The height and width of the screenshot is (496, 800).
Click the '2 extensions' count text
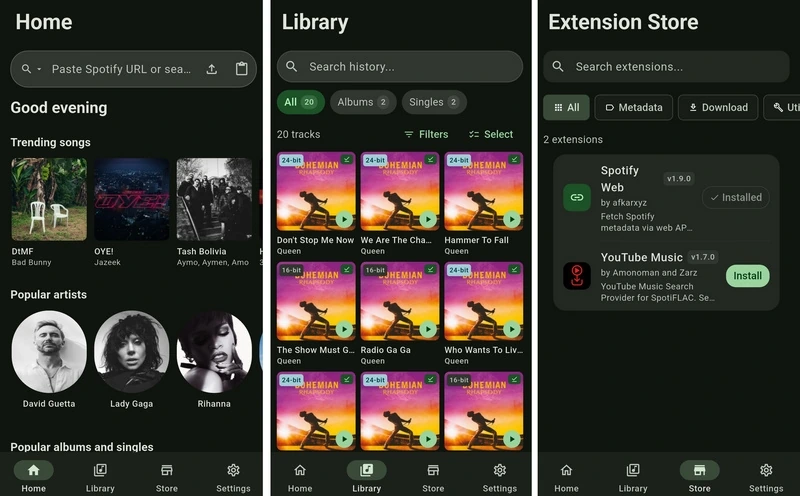coord(573,139)
